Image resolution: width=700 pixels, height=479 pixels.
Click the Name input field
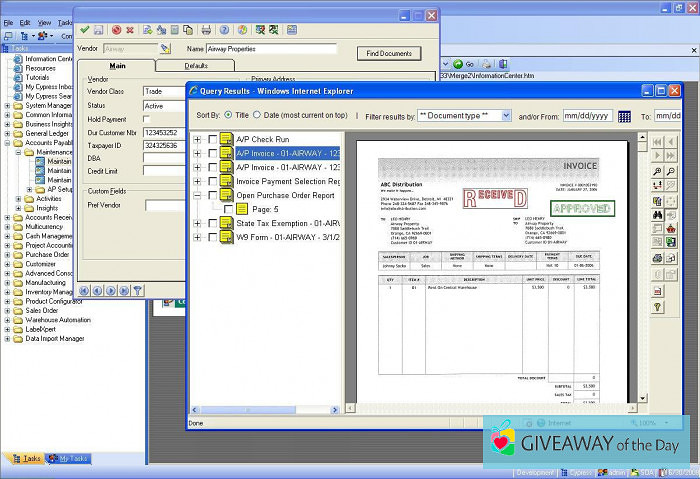272,48
